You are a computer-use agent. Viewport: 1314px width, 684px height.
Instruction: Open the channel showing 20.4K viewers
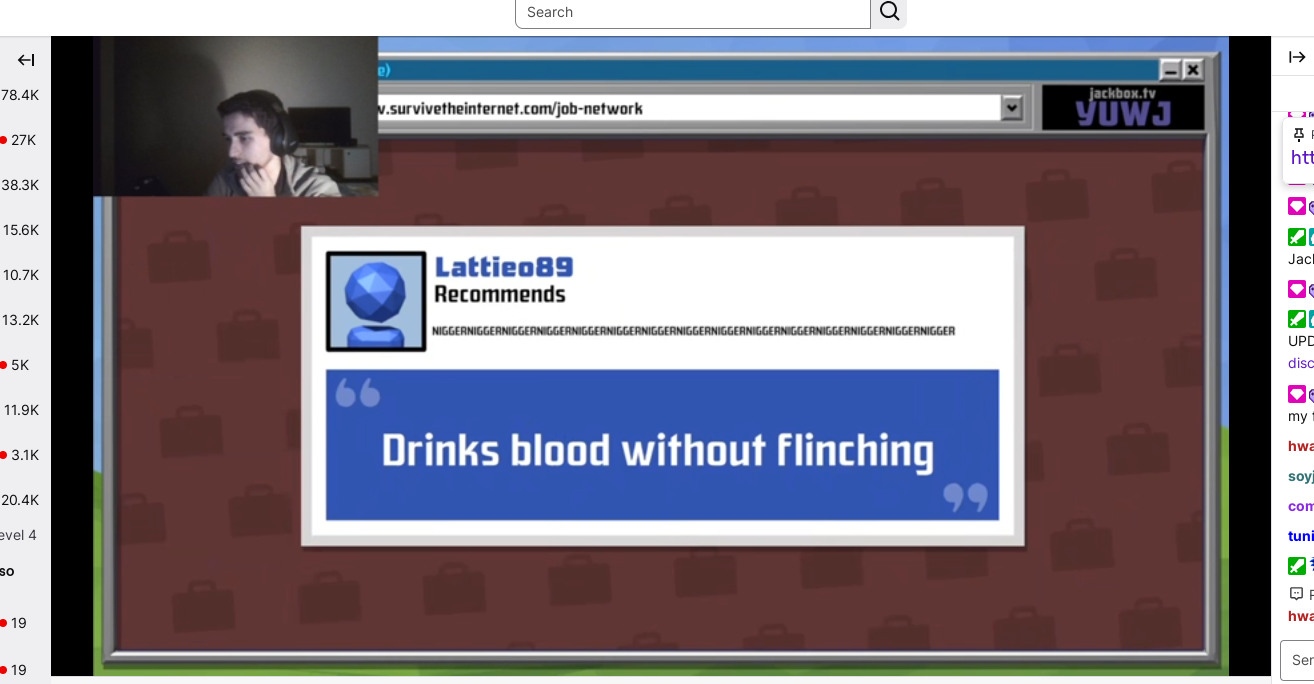point(20,500)
